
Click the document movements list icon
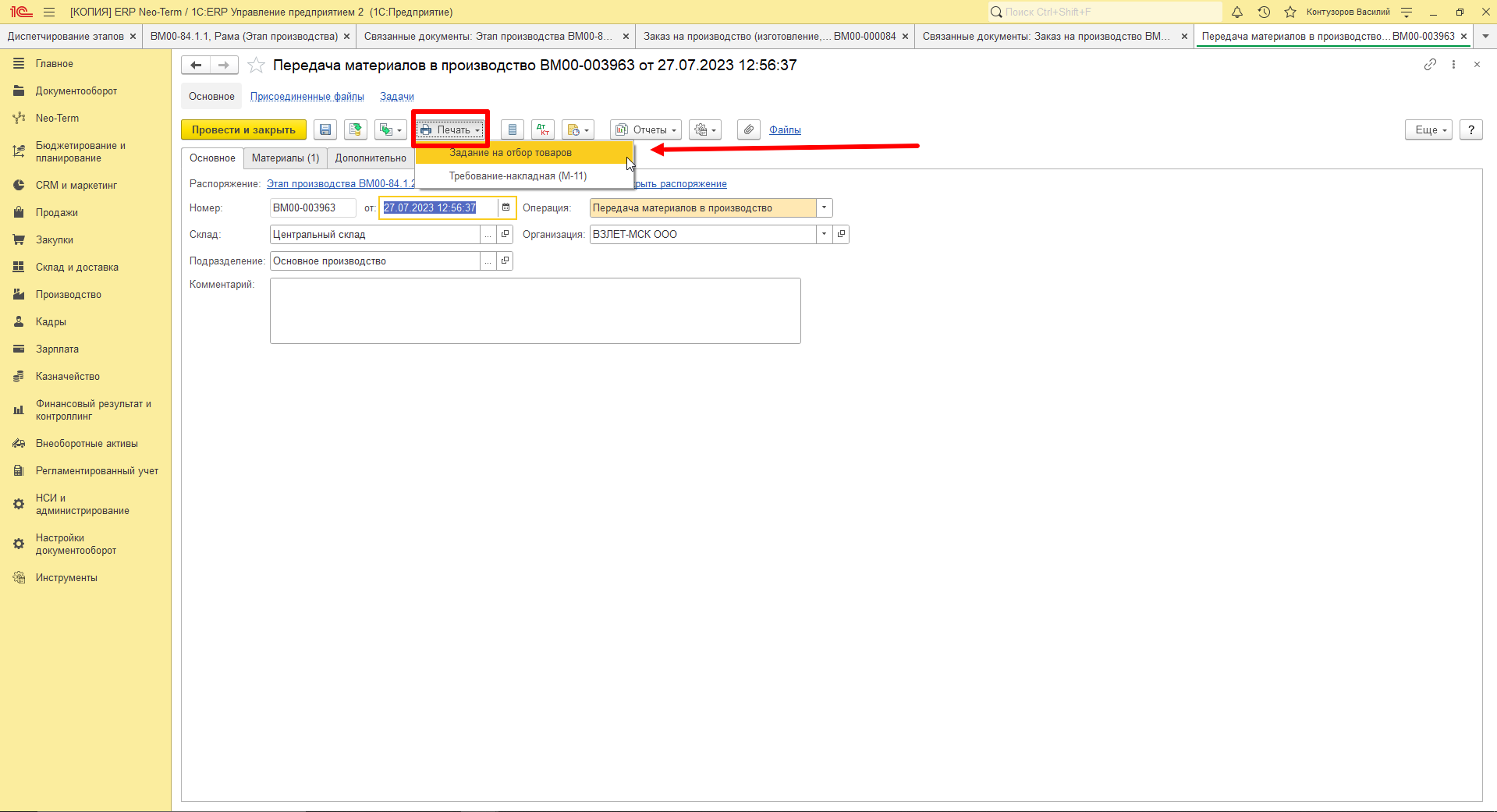click(513, 129)
